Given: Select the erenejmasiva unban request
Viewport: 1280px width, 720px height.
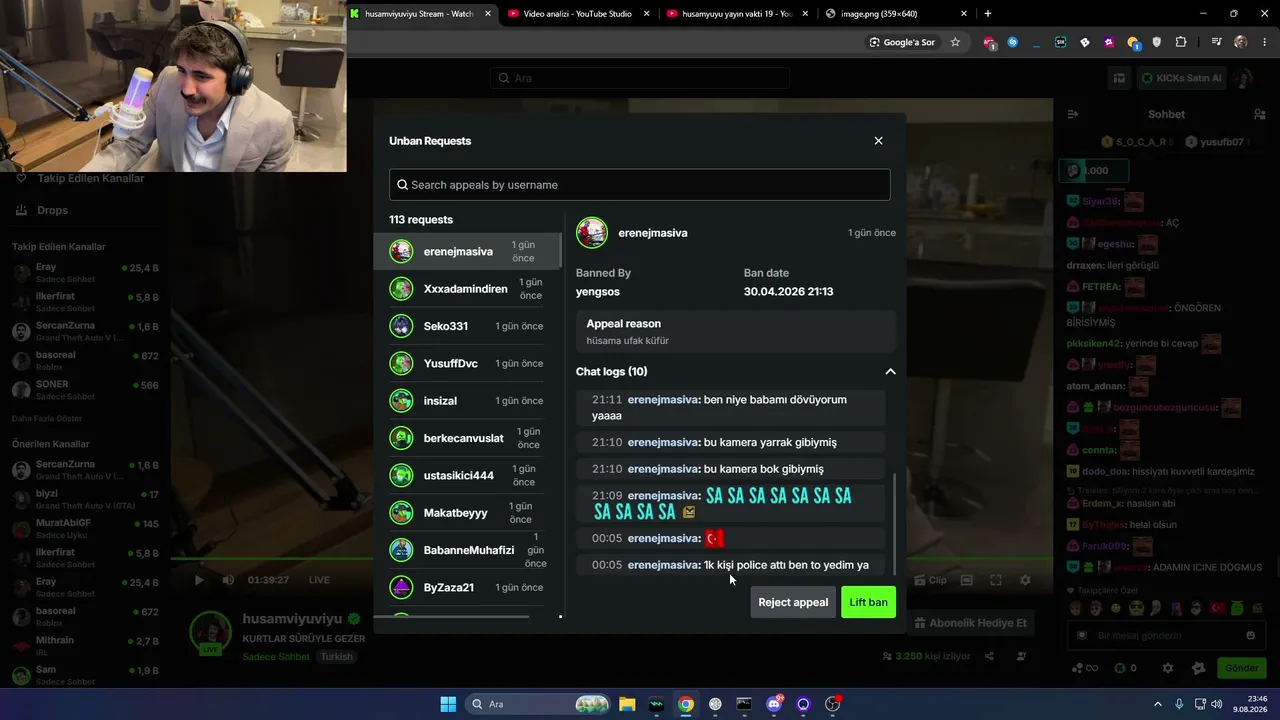Looking at the screenshot, I should click(x=467, y=251).
